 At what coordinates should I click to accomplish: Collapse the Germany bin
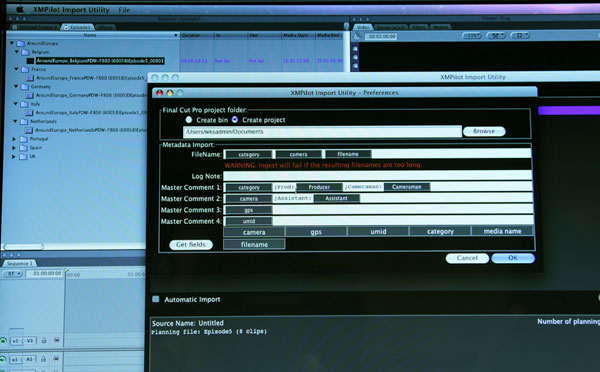[x=16, y=86]
